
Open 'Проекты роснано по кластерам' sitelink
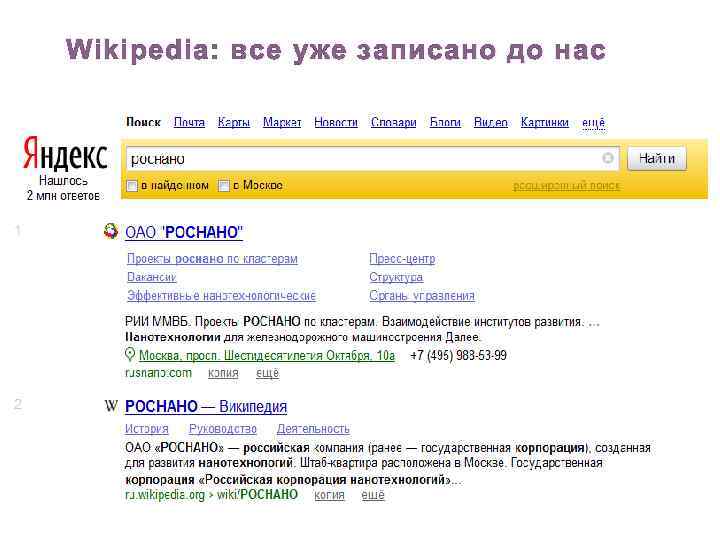[x=212, y=259]
